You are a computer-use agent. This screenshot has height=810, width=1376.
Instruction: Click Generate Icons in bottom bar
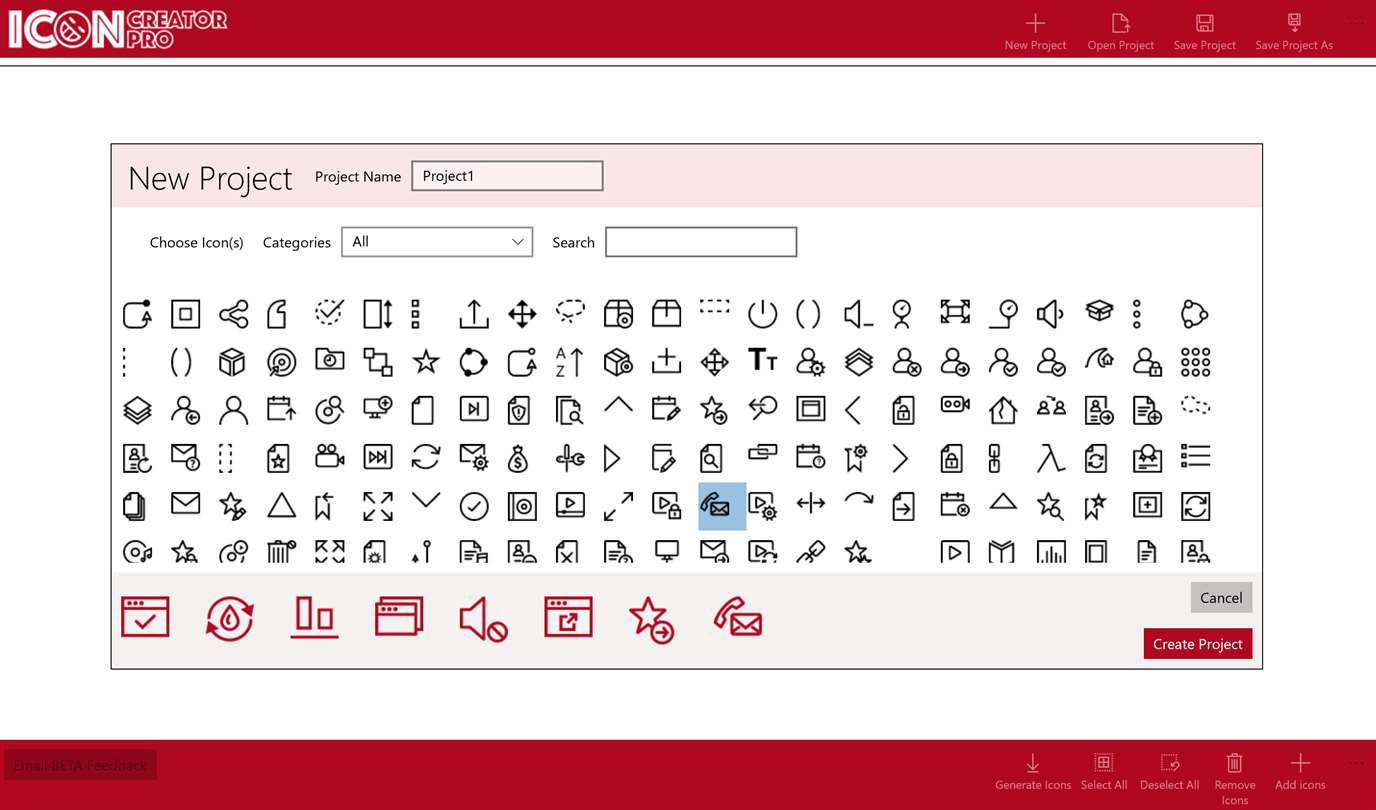[1033, 772]
